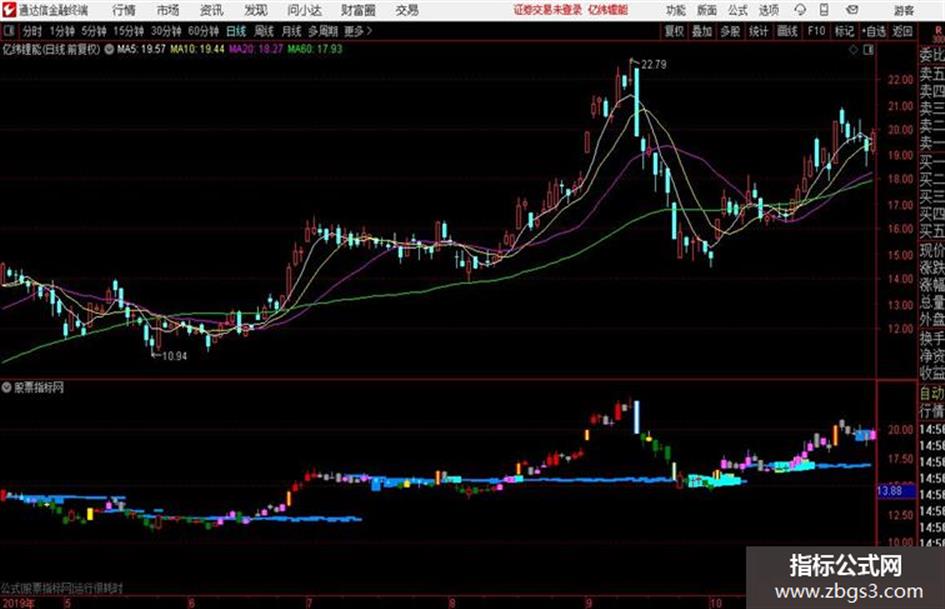Open the 财富圈 menu

(x=358, y=10)
